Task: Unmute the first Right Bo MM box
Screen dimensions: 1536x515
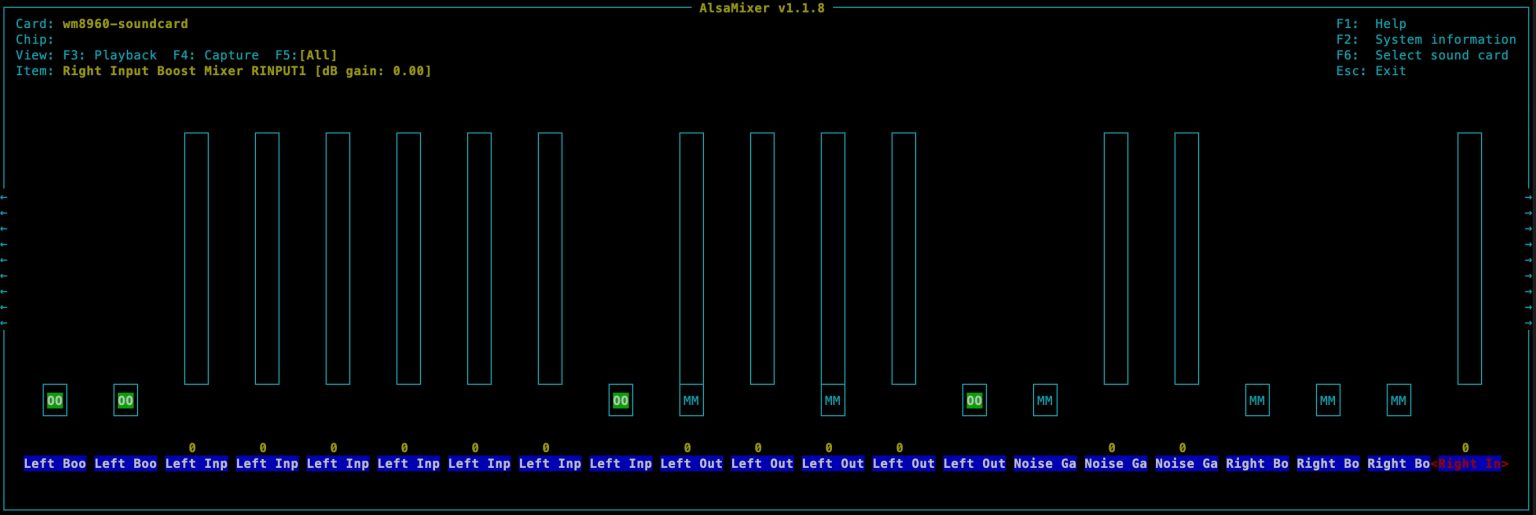Action: click(x=1257, y=400)
